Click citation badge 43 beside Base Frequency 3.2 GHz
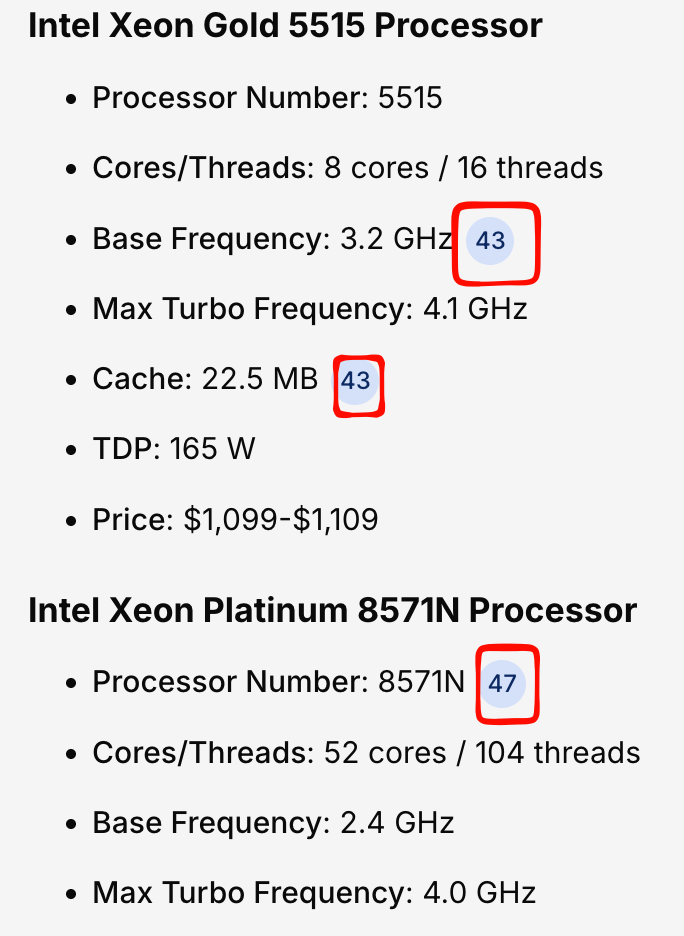Image resolution: width=684 pixels, height=936 pixels. tap(490, 241)
